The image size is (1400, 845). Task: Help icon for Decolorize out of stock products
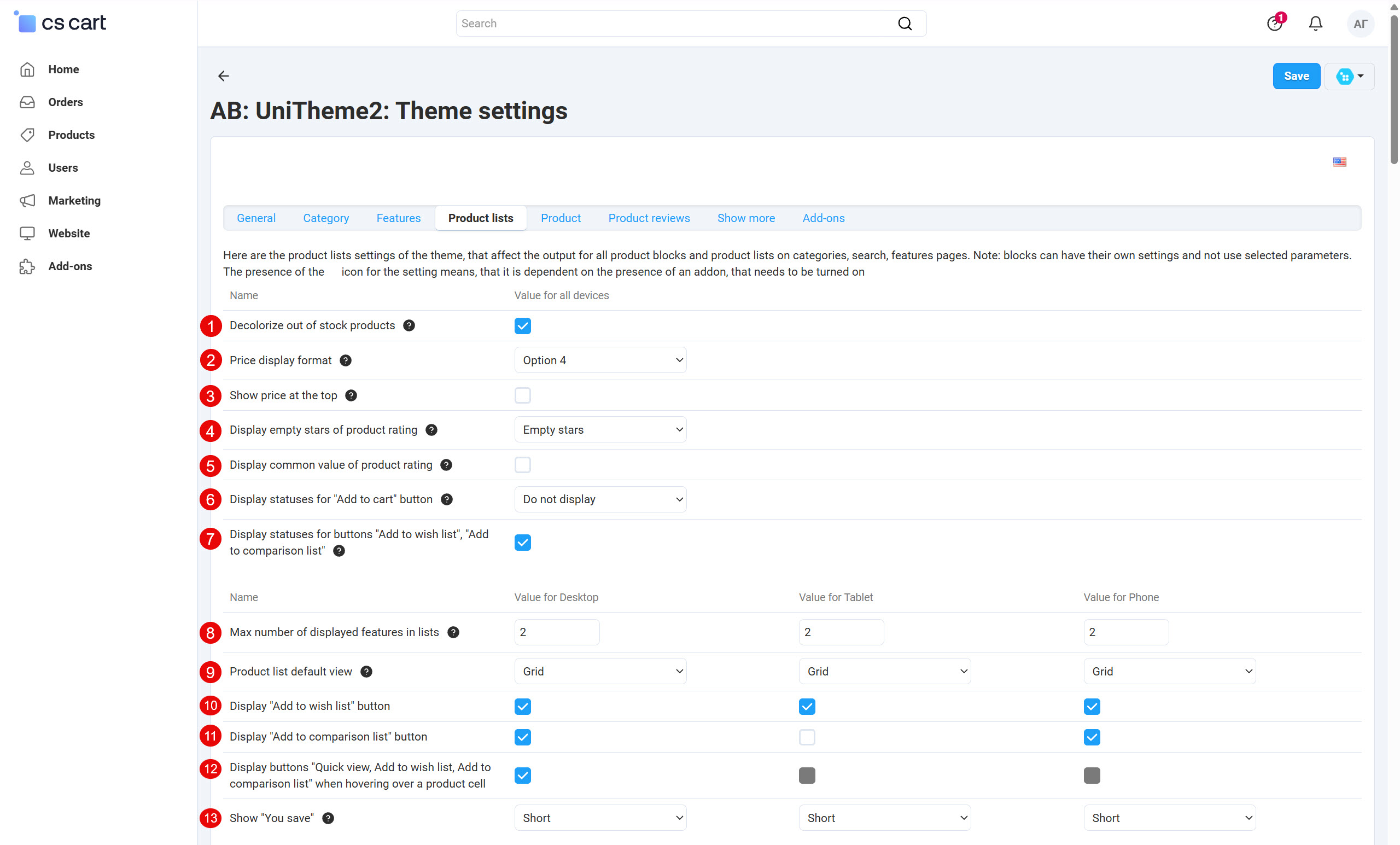[x=409, y=325]
